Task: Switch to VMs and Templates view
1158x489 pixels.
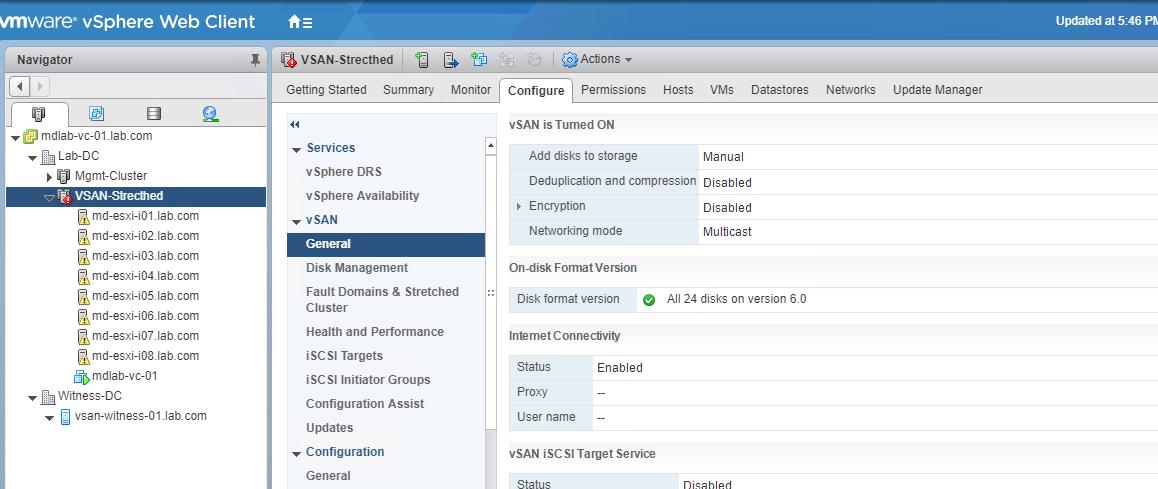Action: click(97, 114)
